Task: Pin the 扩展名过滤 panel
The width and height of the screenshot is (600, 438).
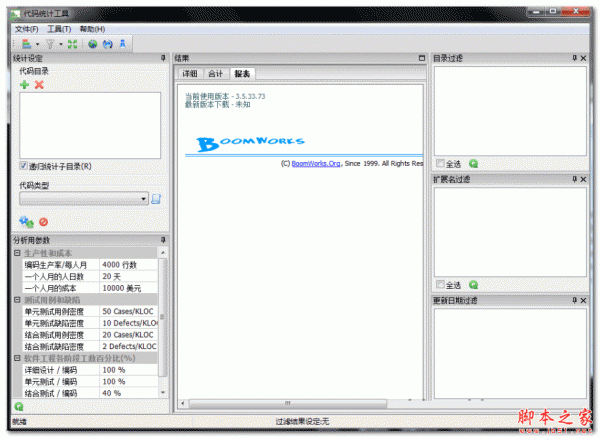Action: pyautogui.click(x=574, y=179)
